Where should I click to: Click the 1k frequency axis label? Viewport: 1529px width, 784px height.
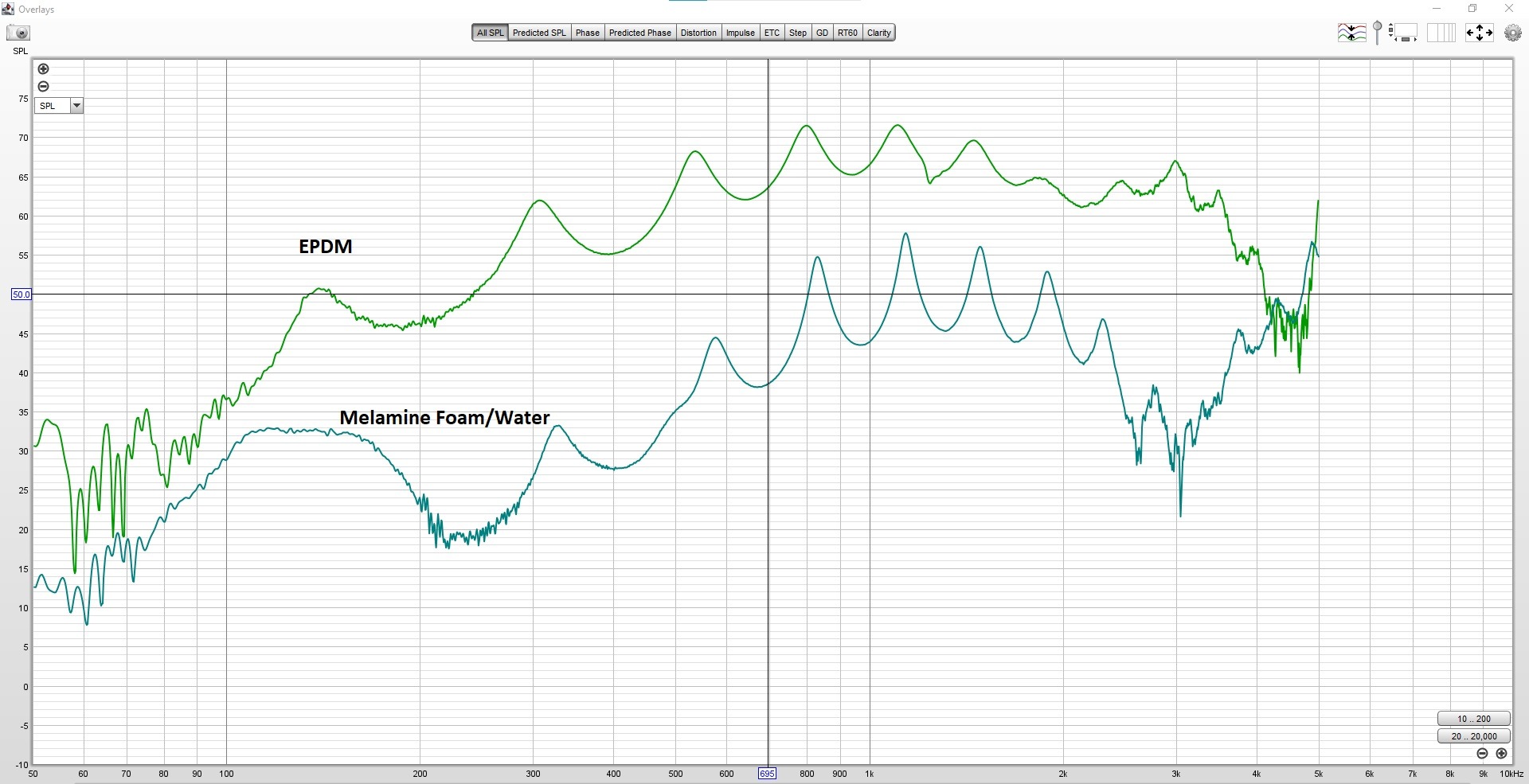[870, 774]
